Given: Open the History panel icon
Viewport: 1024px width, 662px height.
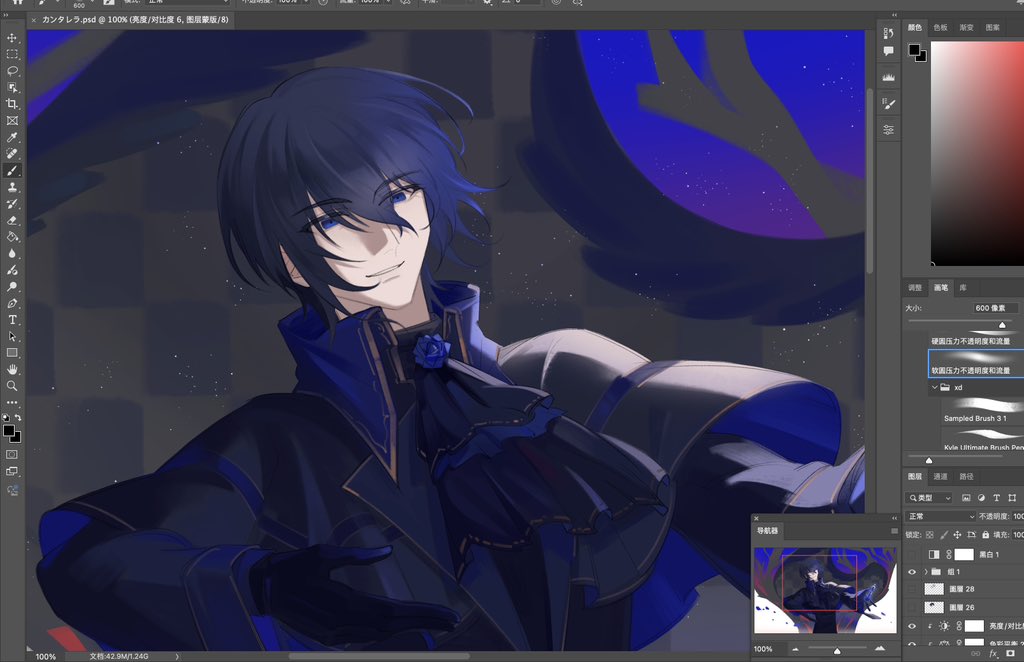Looking at the screenshot, I should pos(888,33).
